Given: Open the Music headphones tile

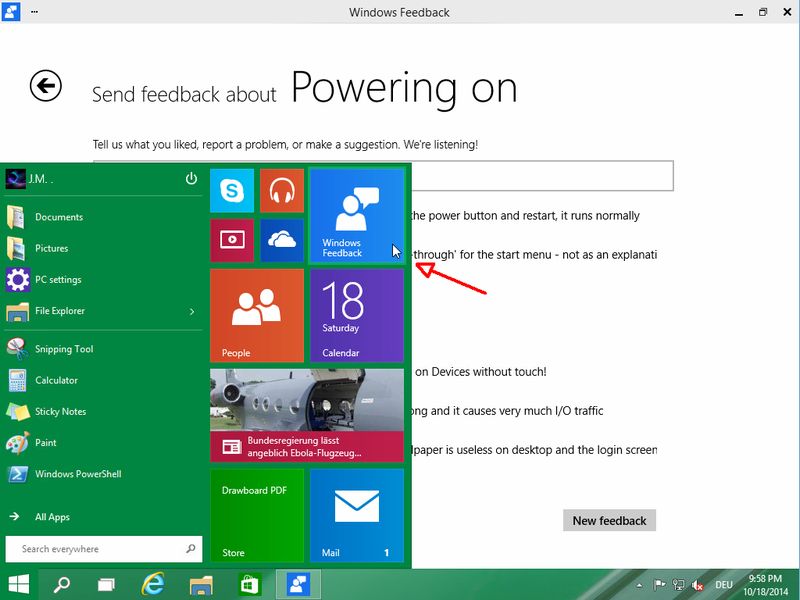Looking at the screenshot, I should click(x=282, y=191).
